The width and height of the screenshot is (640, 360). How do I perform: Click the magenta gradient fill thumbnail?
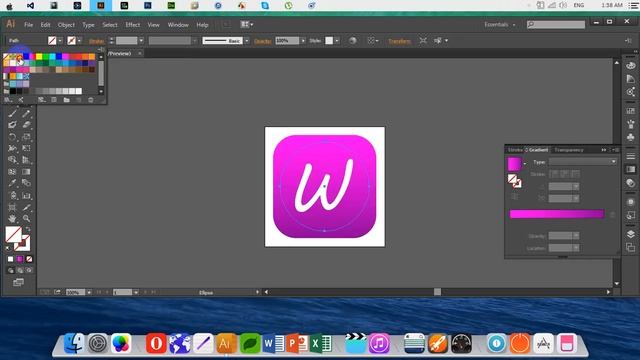[x=514, y=164]
